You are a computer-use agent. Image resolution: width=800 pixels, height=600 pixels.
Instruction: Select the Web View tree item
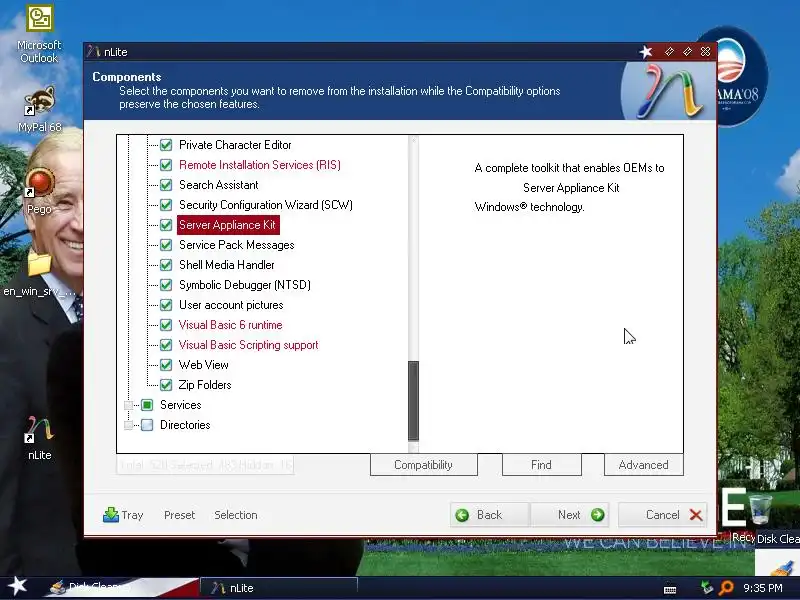pos(204,365)
